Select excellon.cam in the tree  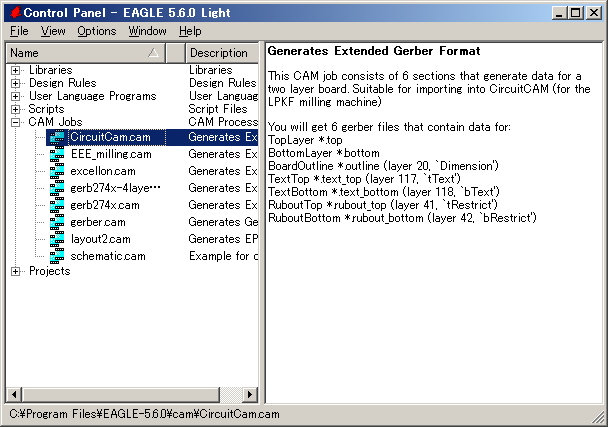tap(103, 171)
